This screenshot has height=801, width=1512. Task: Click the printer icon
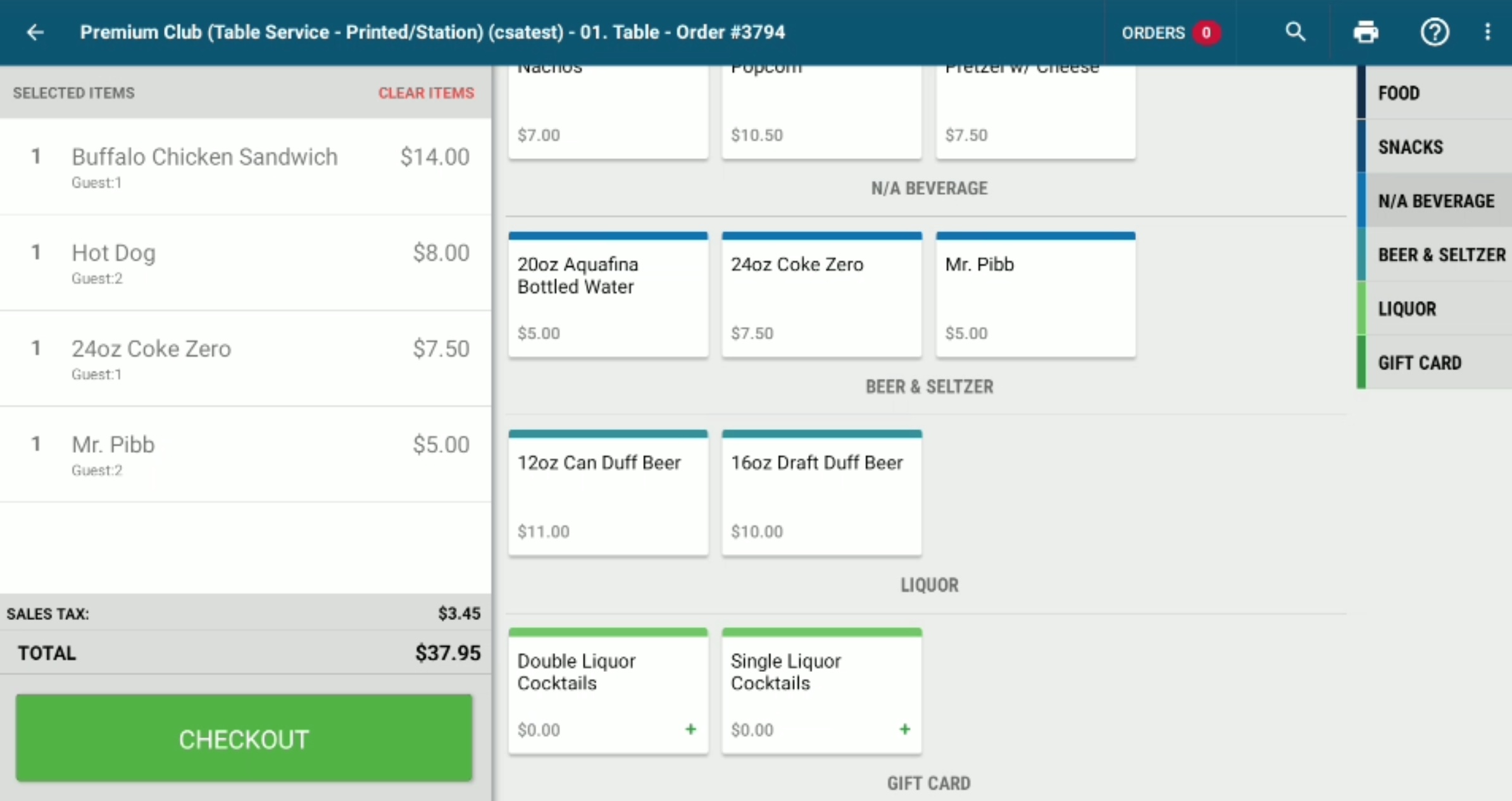coord(1365,32)
